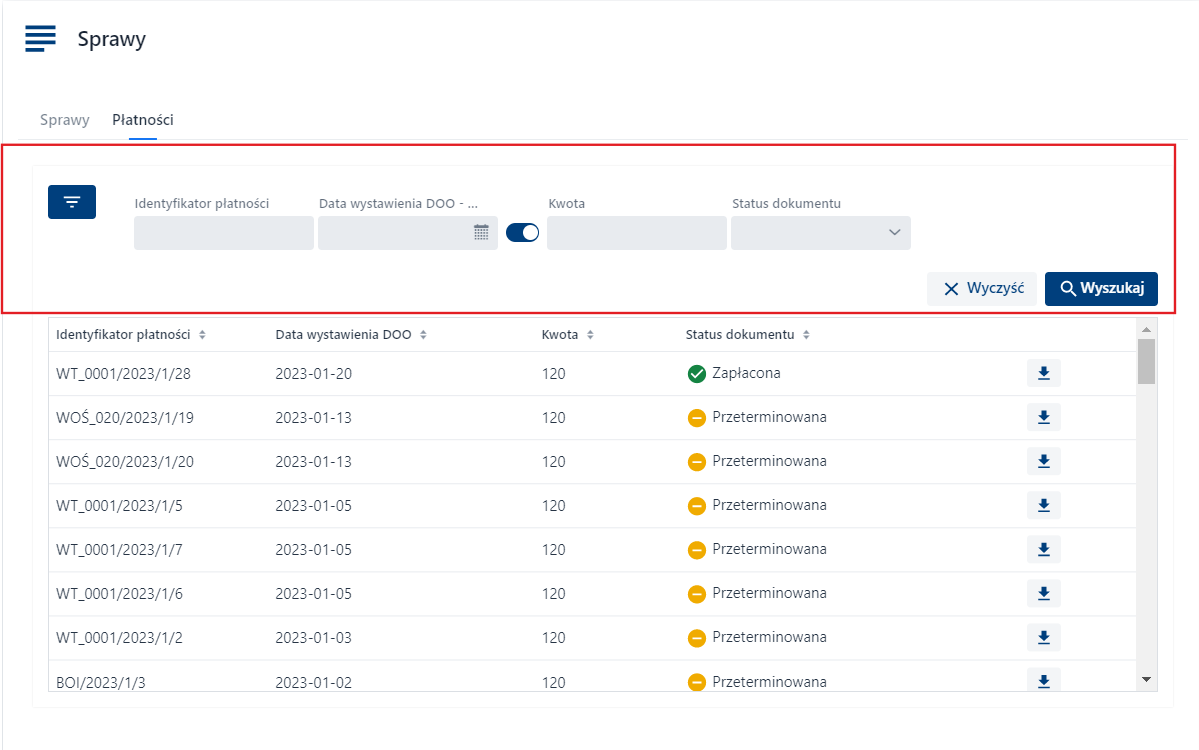Select the Płatności tab
This screenshot has width=1199, height=750.
tap(142, 120)
